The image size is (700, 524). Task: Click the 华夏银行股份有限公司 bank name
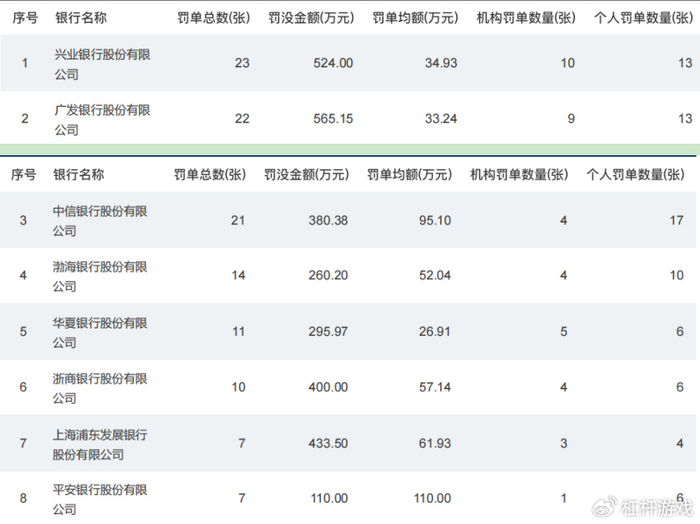[x=100, y=332]
